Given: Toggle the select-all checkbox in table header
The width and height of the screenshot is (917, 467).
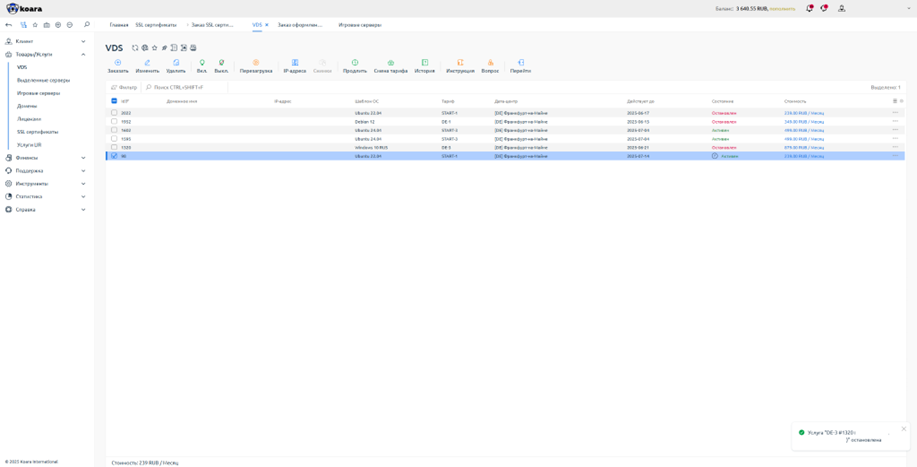Looking at the screenshot, I should (114, 101).
